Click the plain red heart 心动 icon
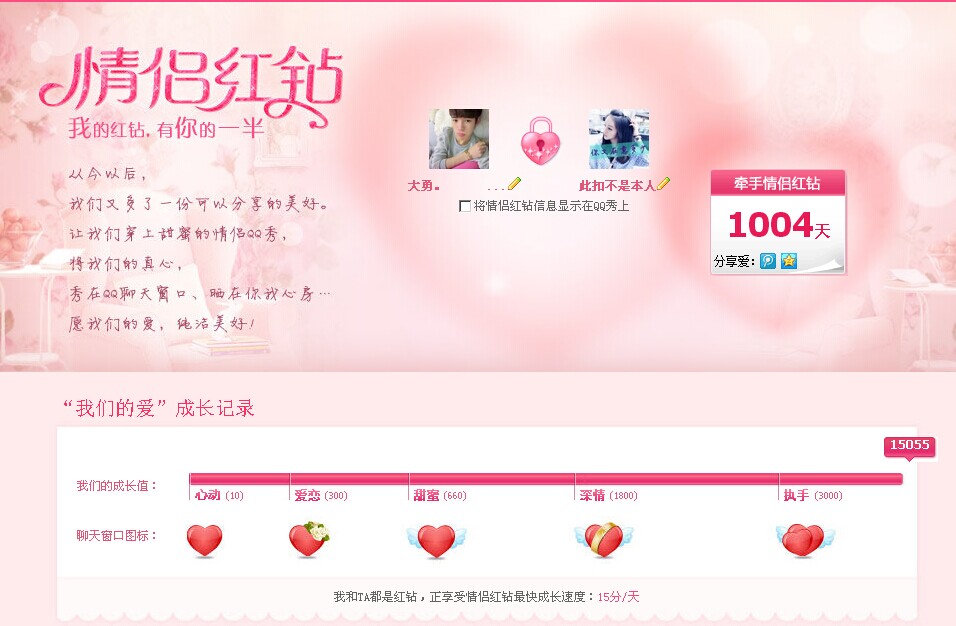Image resolution: width=956 pixels, height=626 pixels. (x=204, y=540)
